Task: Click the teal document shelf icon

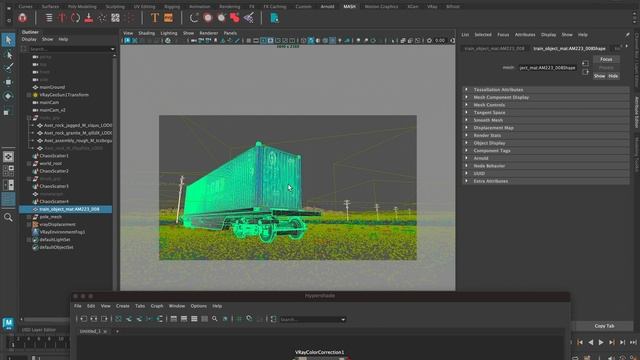Action: pos(274,18)
